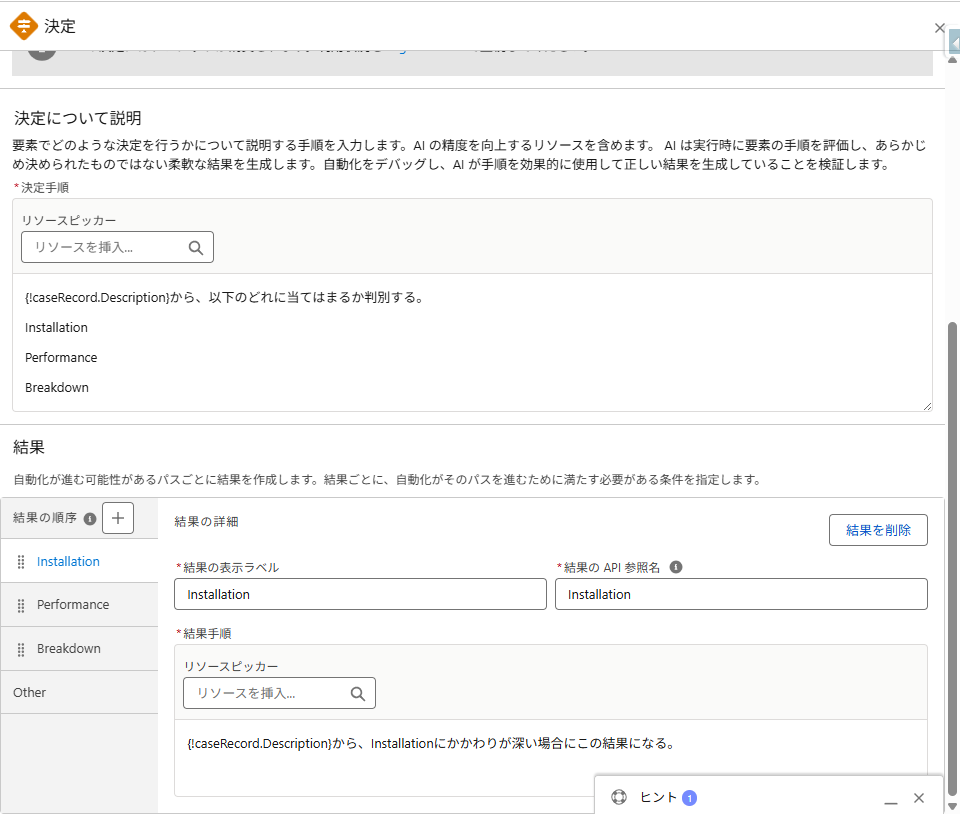This screenshot has height=814, width=960.
Task: Click info icon beside 結果の順序
Action: point(90,519)
